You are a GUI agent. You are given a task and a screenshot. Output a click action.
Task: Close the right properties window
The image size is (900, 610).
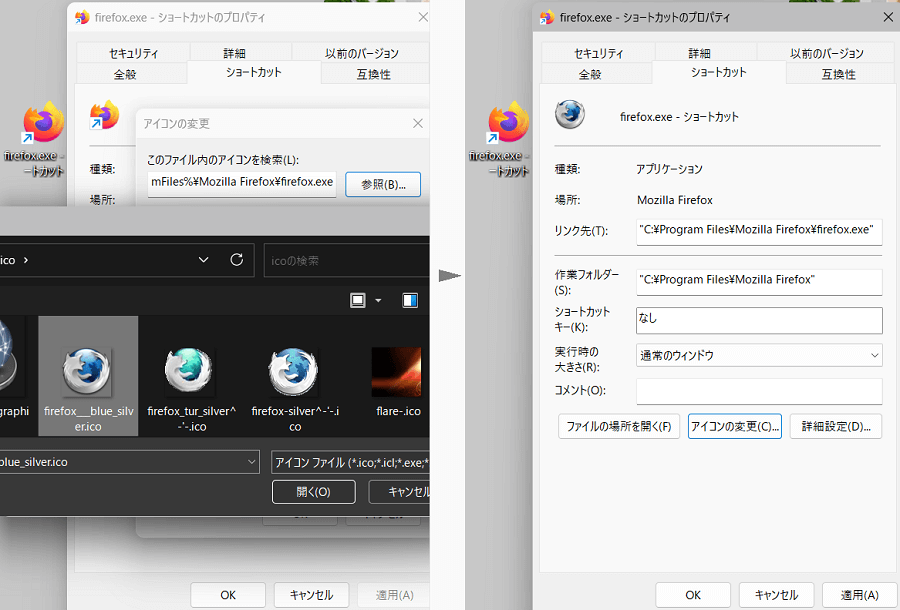click(888, 17)
